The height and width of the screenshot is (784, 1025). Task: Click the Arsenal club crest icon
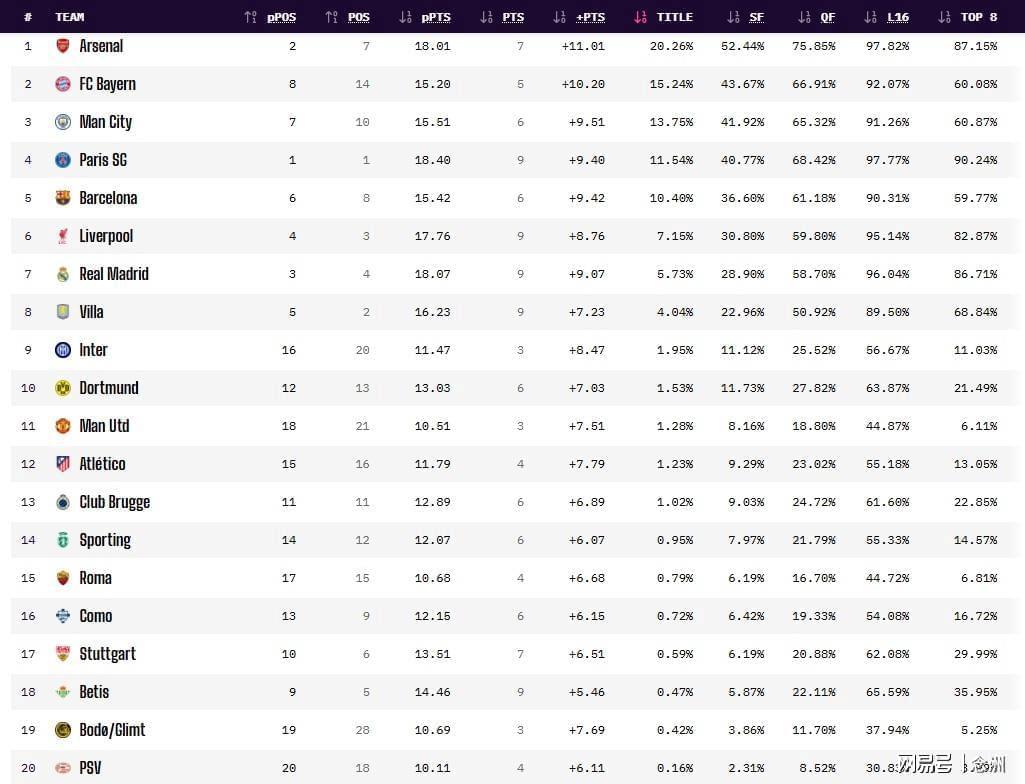63,46
